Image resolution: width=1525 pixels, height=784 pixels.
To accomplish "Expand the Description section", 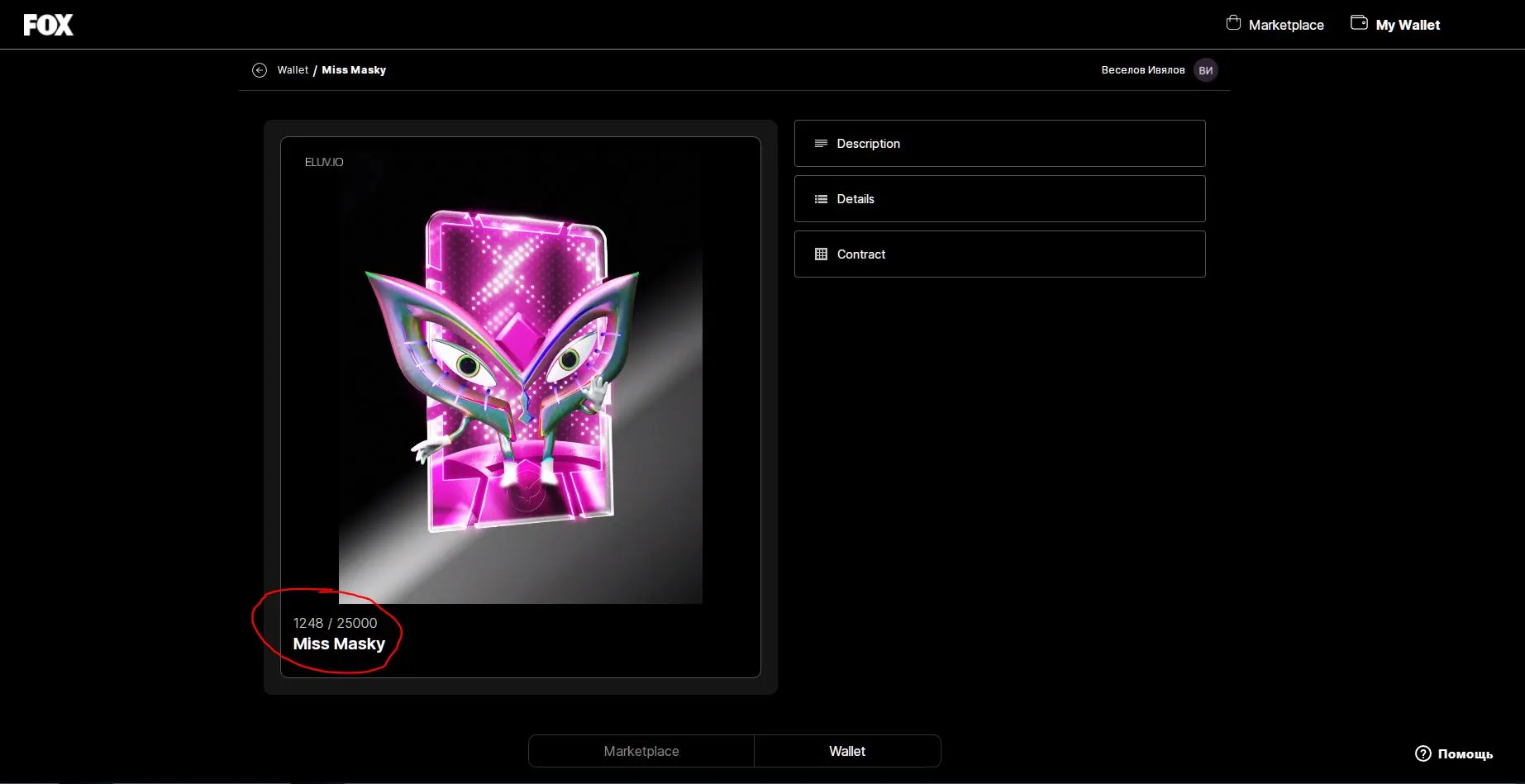I will [x=1000, y=144].
